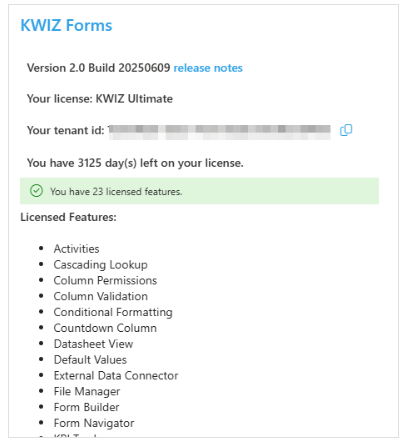The height and width of the screenshot is (442, 420).
Task: Select the Form Navigator feature
Action: tap(94, 423)
